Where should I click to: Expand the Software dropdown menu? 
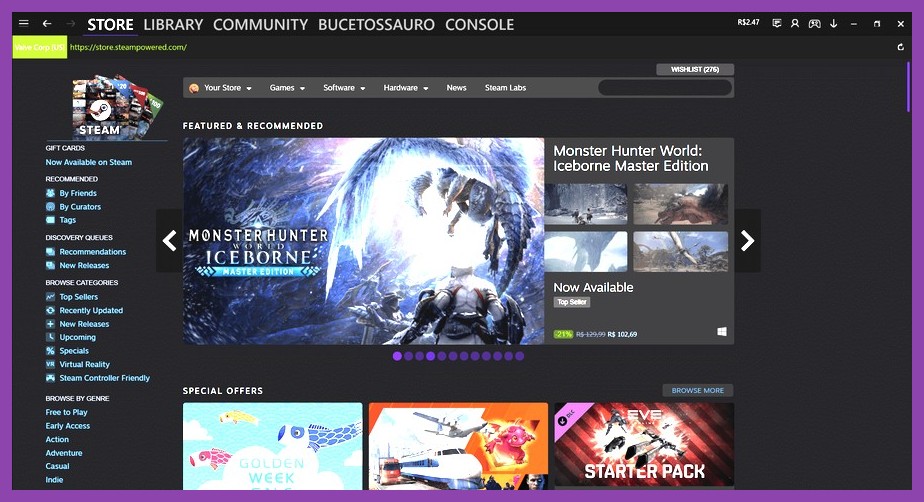344,88
